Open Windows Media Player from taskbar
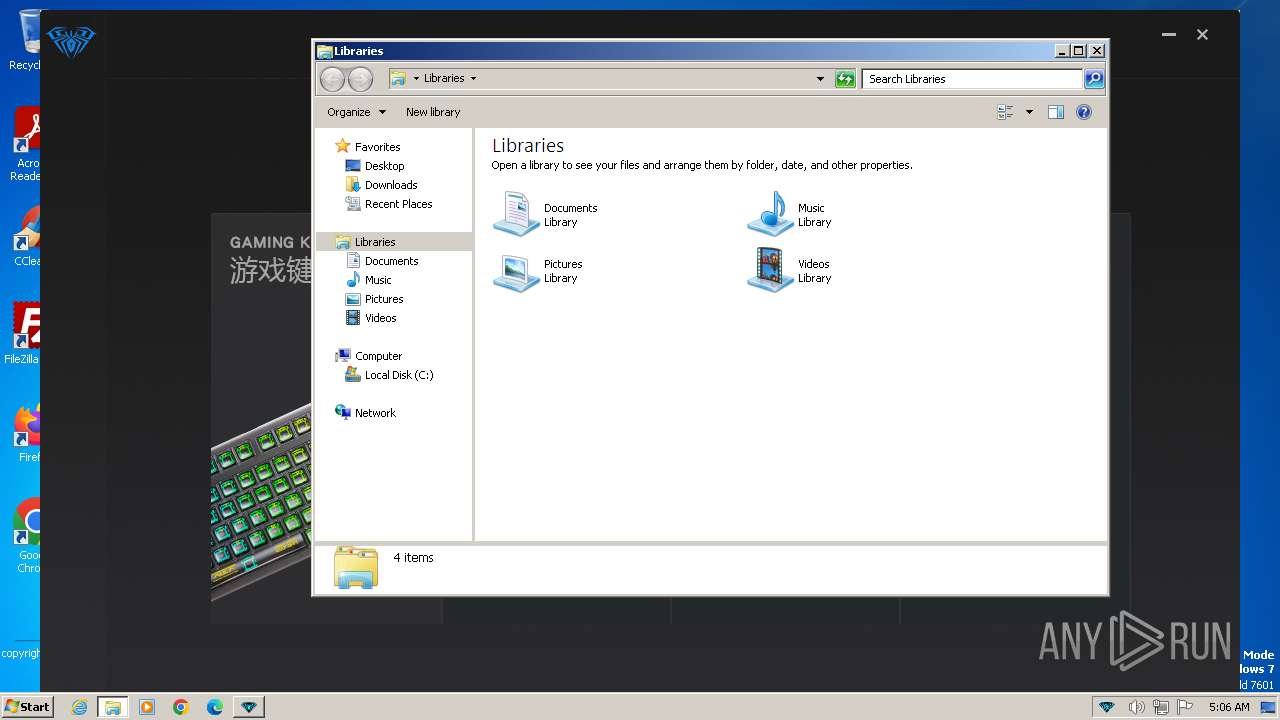This screenshot has width=1280, height=720. (x=147, y=707)
